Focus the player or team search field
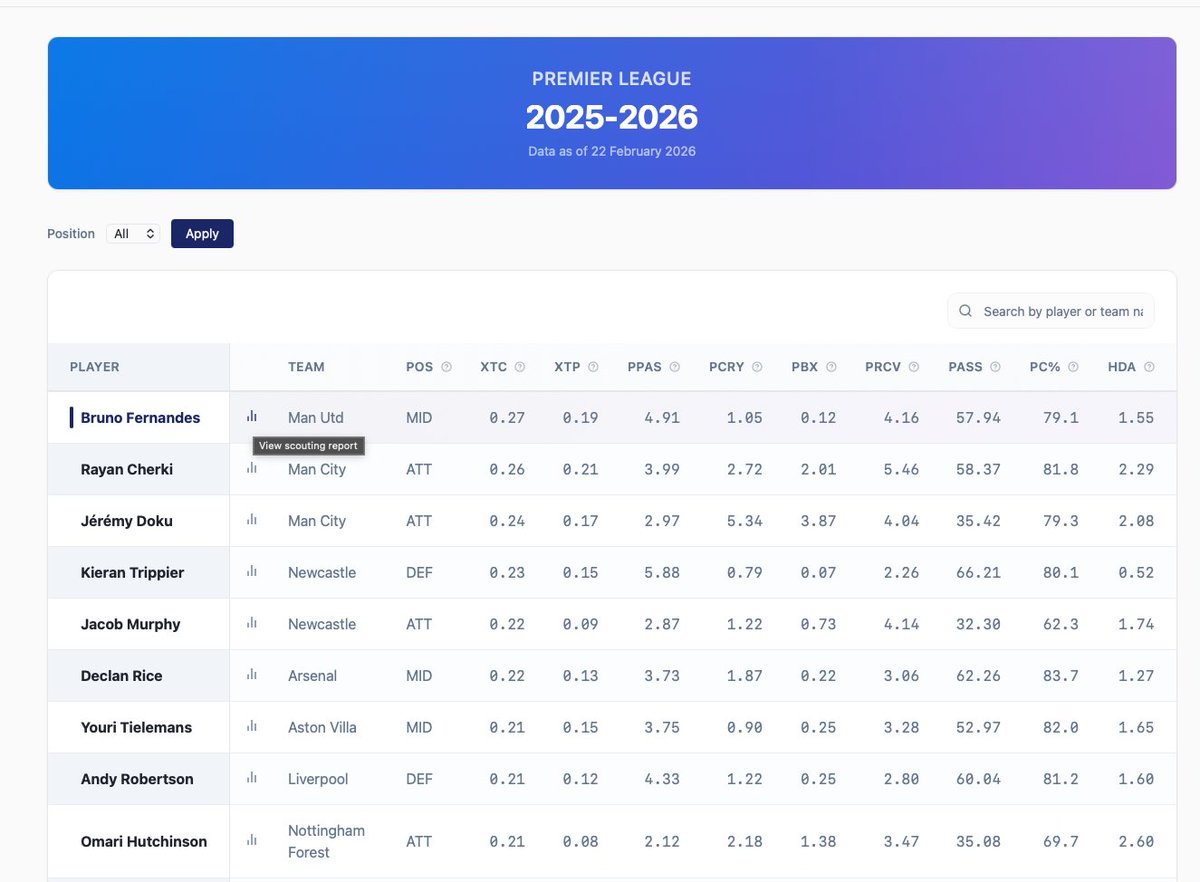1200x882 pixels. pyautogui.click(x=1051, y=311)
